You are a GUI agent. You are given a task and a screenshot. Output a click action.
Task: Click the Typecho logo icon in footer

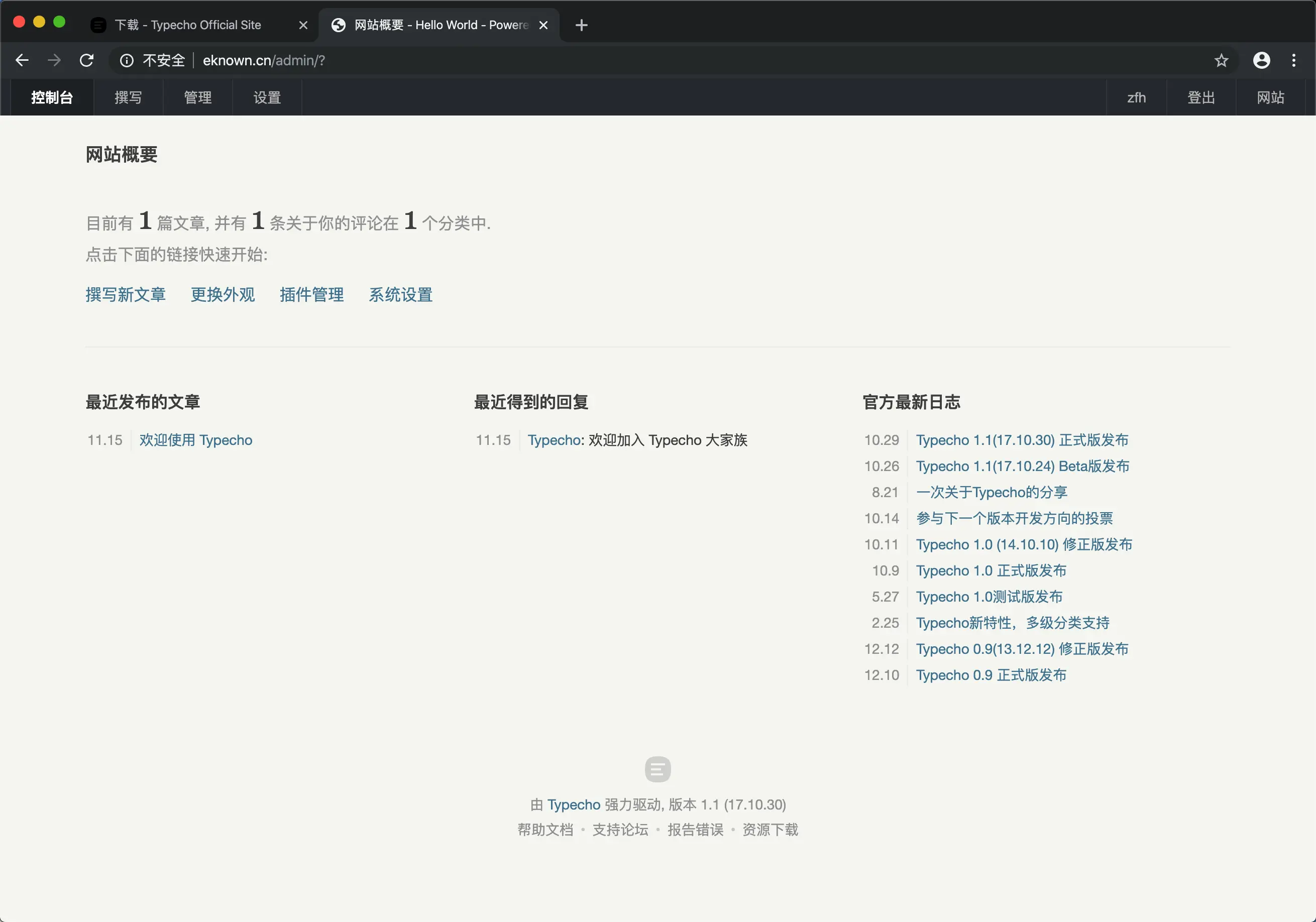657,769
